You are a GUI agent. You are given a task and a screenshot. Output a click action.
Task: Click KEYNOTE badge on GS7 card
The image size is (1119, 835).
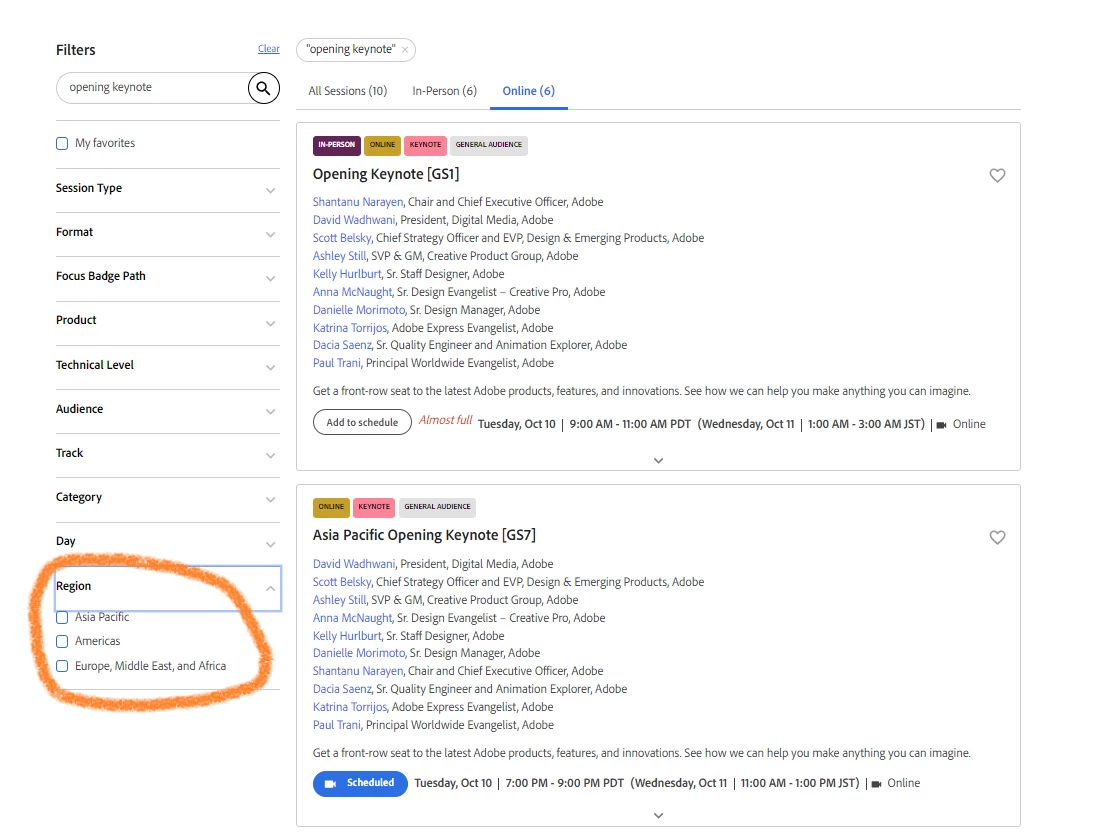(374, 507)
